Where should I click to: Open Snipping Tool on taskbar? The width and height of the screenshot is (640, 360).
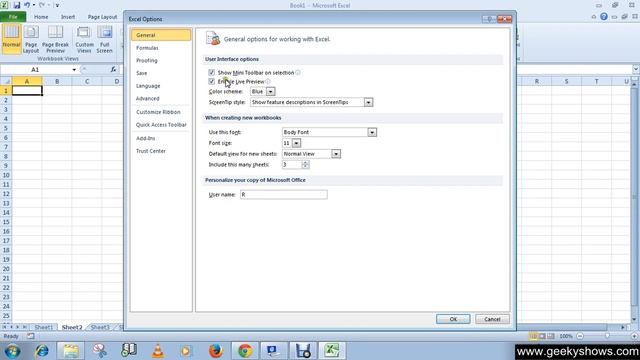[x=99, y=351]
